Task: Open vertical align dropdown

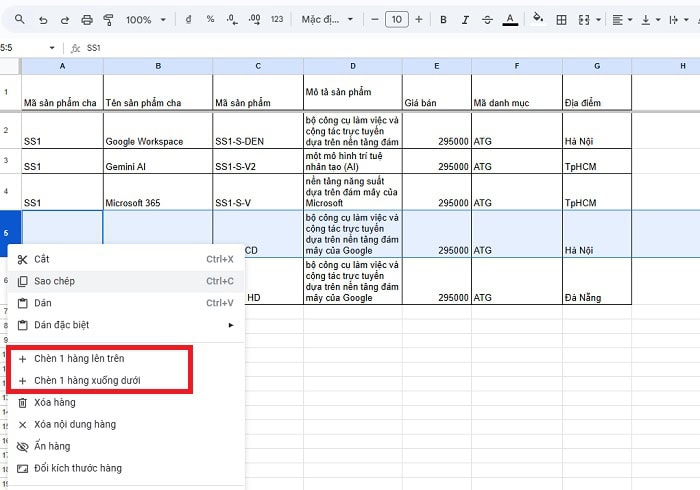Action: point(650,20)
